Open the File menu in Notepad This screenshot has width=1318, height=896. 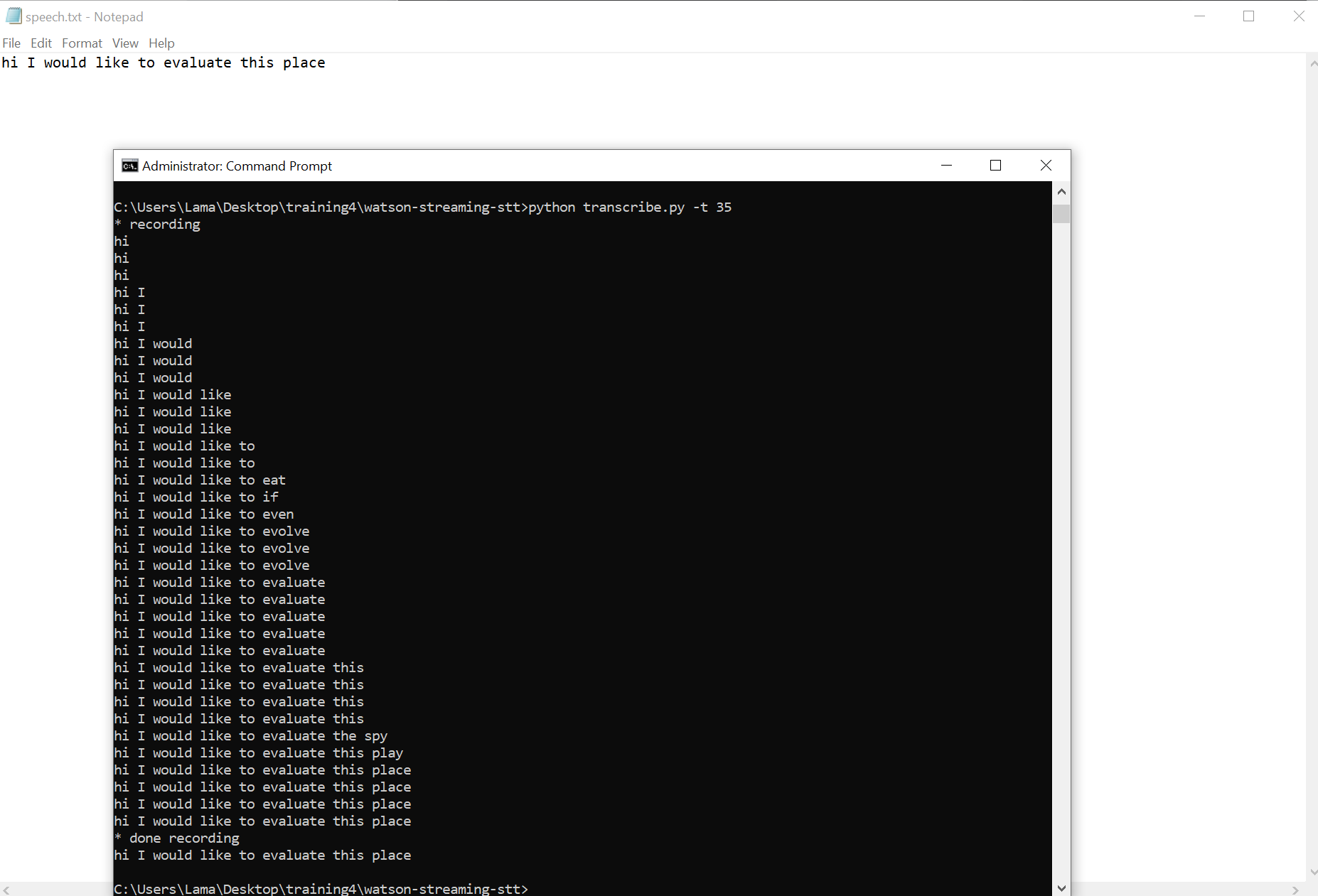tap(11, 43)
